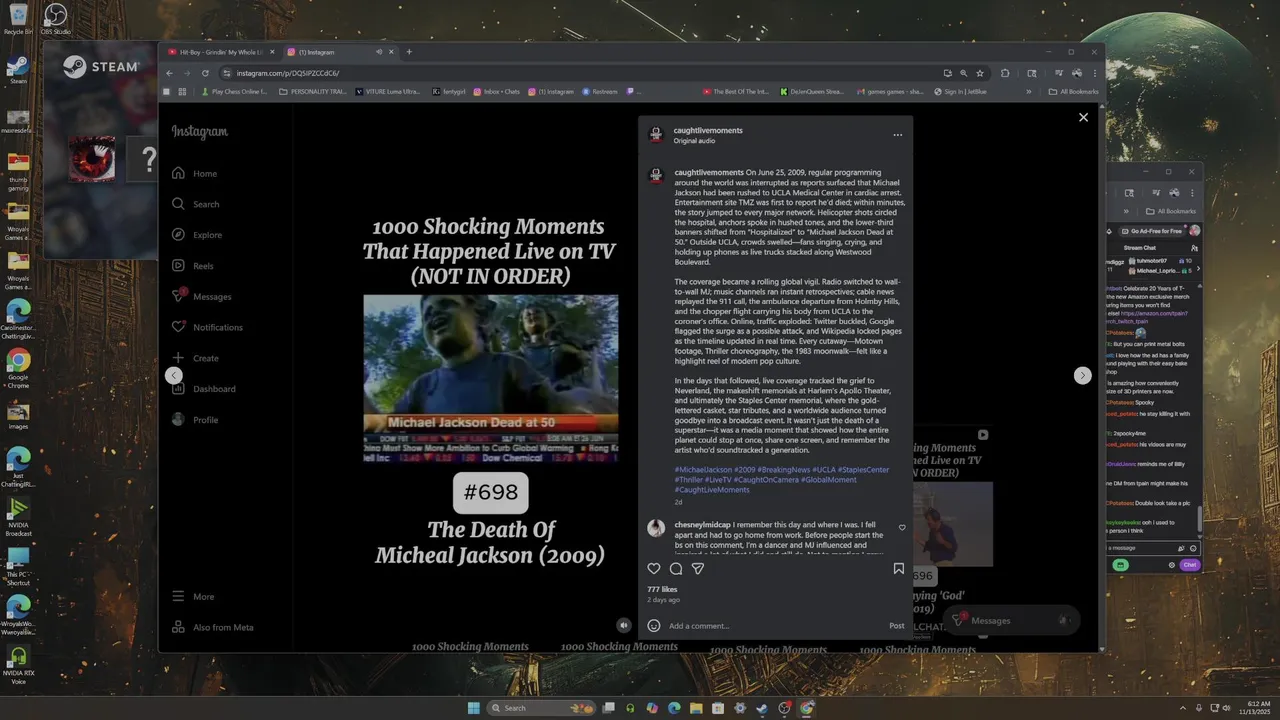This screenshot has height=720, width=1280.
Task: Click Also from Meta in sidebar
Action: point(213,627)
